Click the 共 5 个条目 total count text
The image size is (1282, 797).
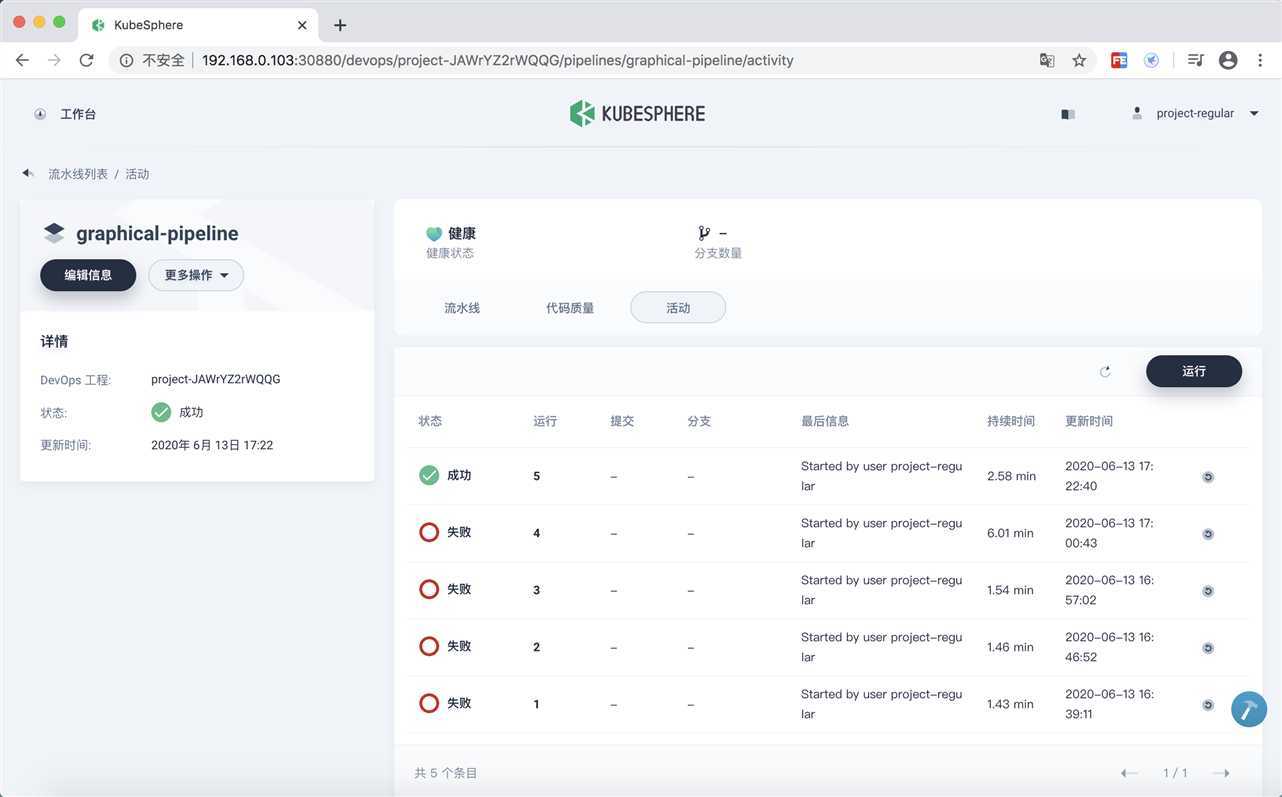446,773
